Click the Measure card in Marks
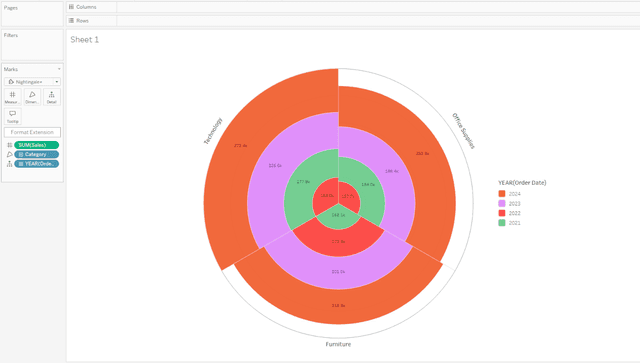Viewport: 640px width, 363px height. 12,97
